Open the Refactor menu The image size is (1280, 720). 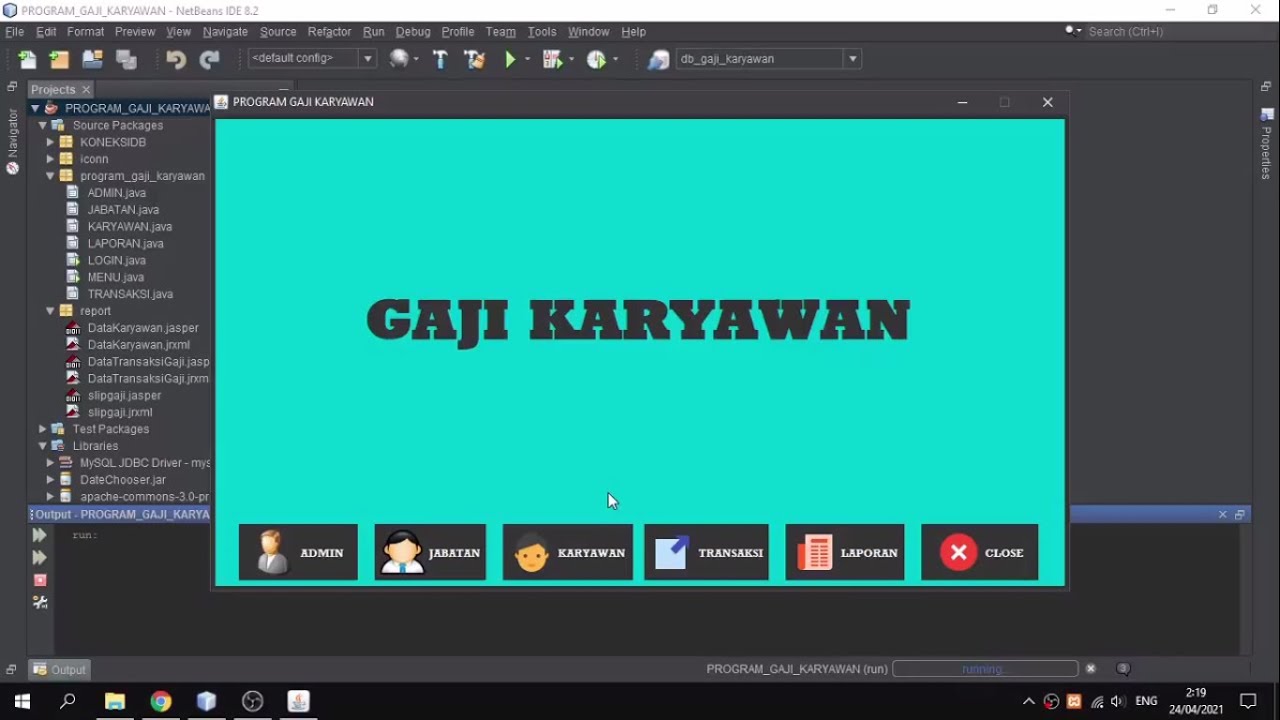(x=329, y=31)
